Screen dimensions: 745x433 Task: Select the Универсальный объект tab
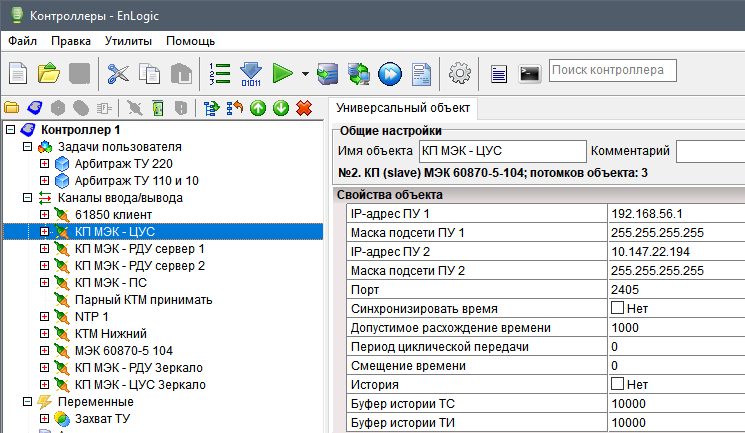(x=403, y=108)
